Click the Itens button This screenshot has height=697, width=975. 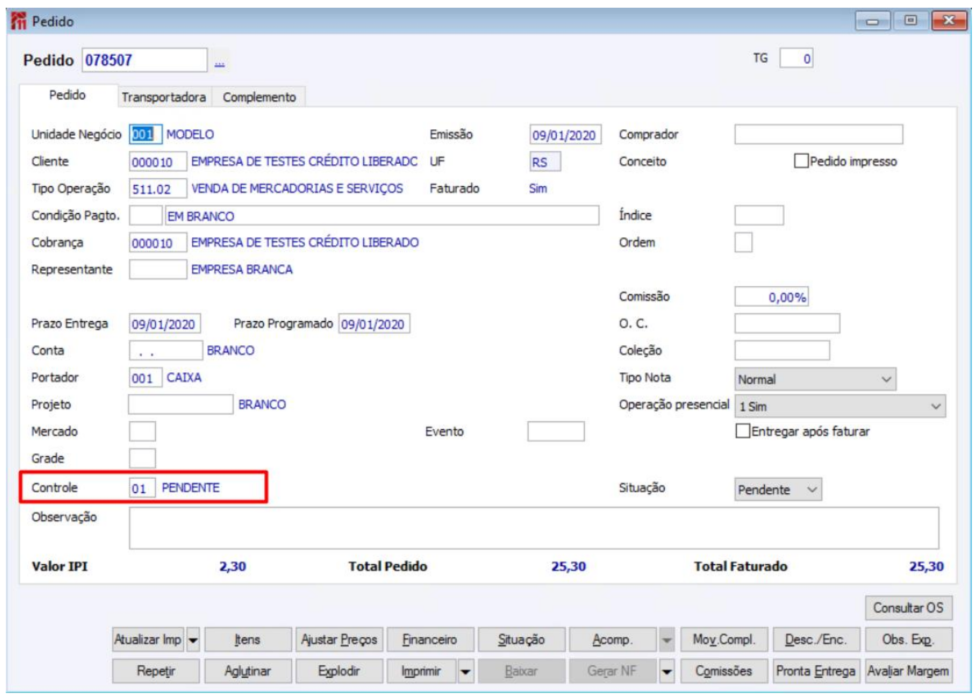point(247,640)
